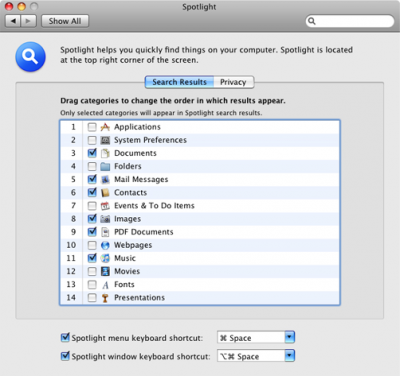
Task: Click the System Preferences category icon
Action: [105, 140]
